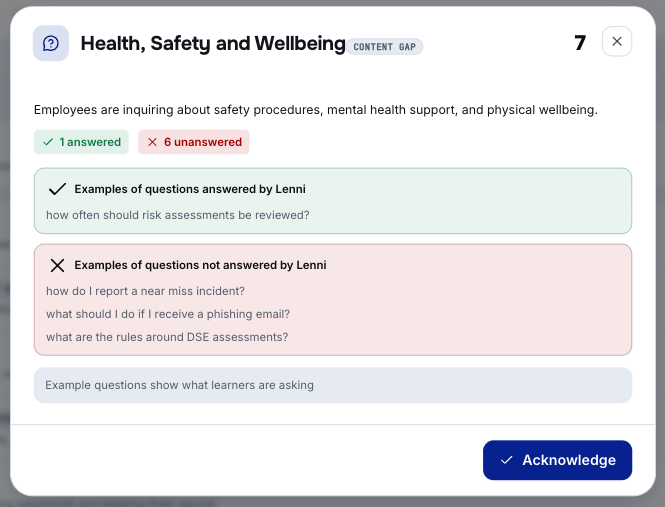Click the CONTENT GAP badge
Viewport: 665px width, 507px height.
click(x=385, y=47)
